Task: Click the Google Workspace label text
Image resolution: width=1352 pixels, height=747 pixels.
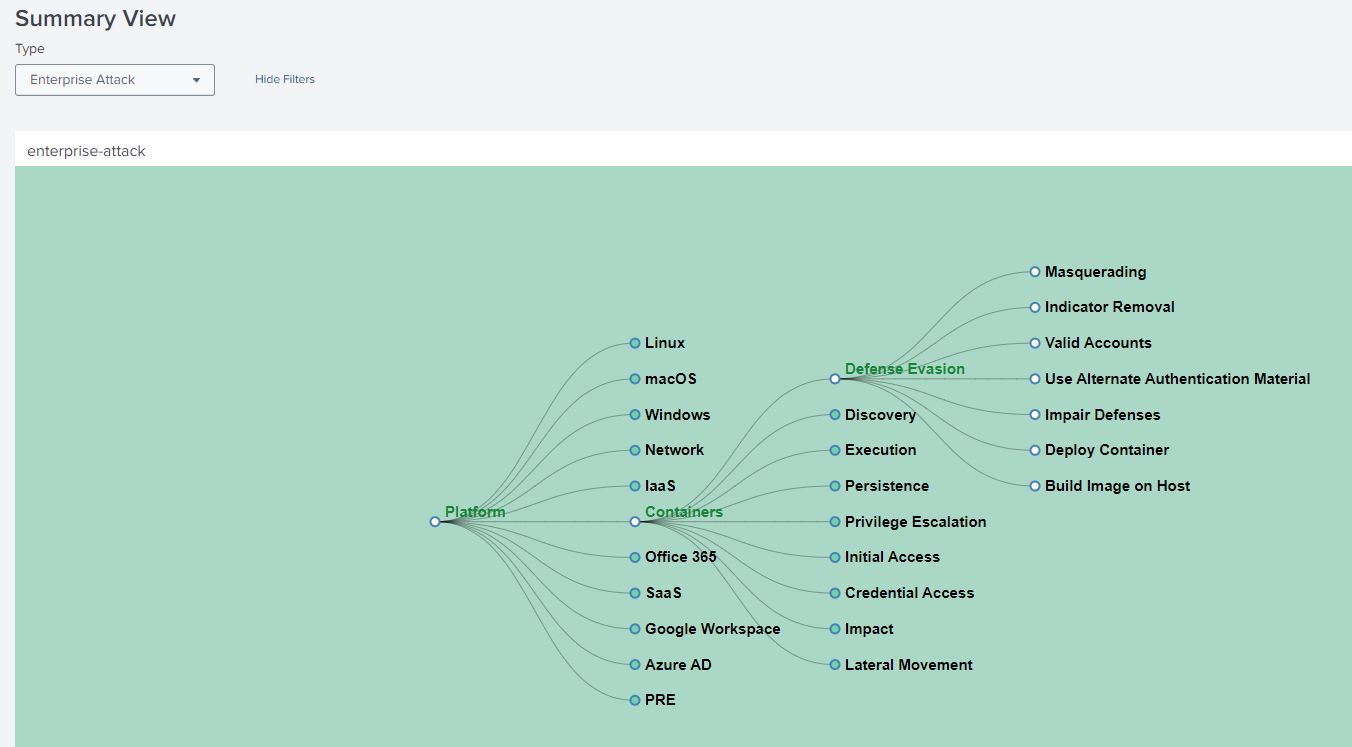Action: click(x=713, y=629)
